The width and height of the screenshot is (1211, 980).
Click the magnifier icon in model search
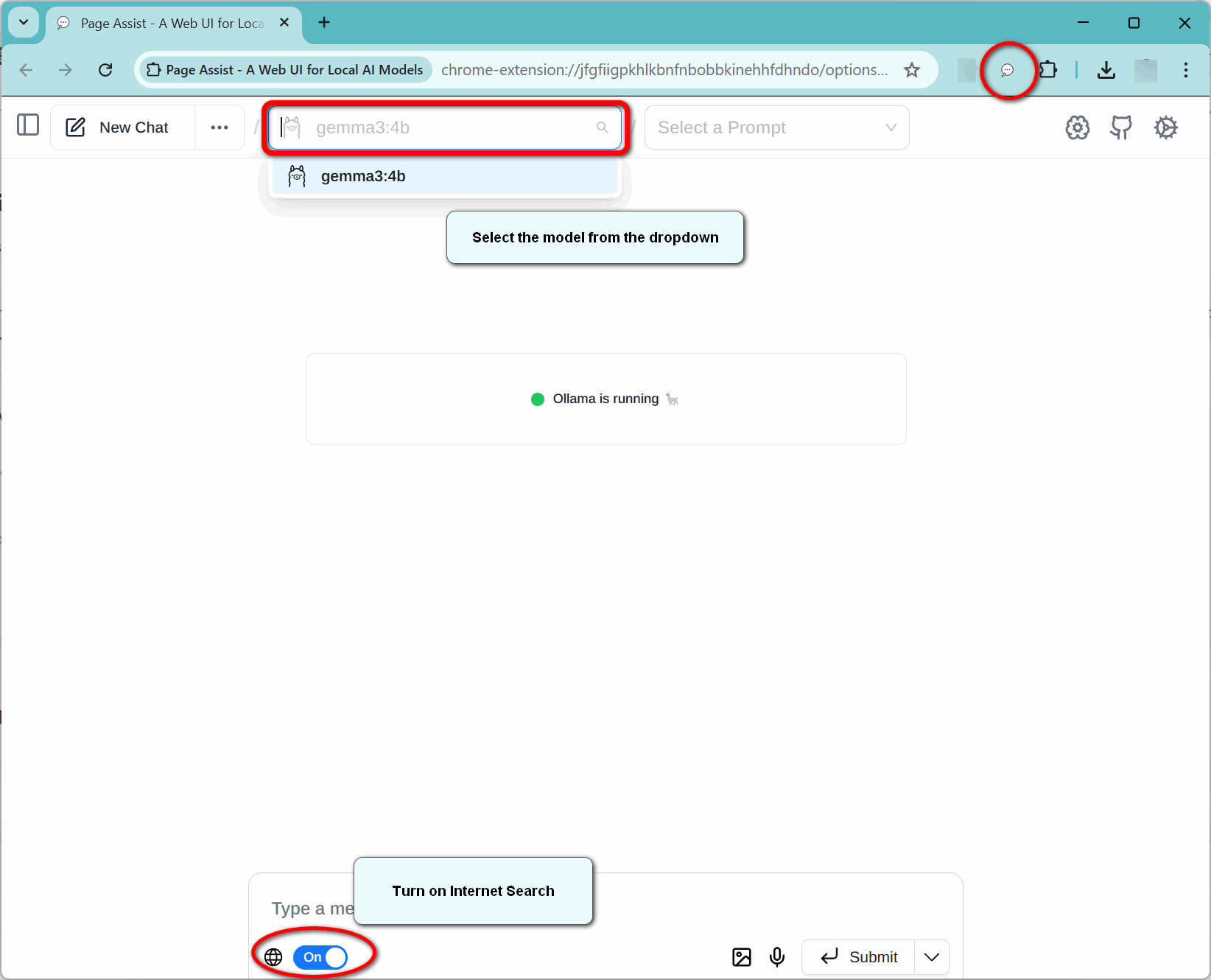(603, 127)
